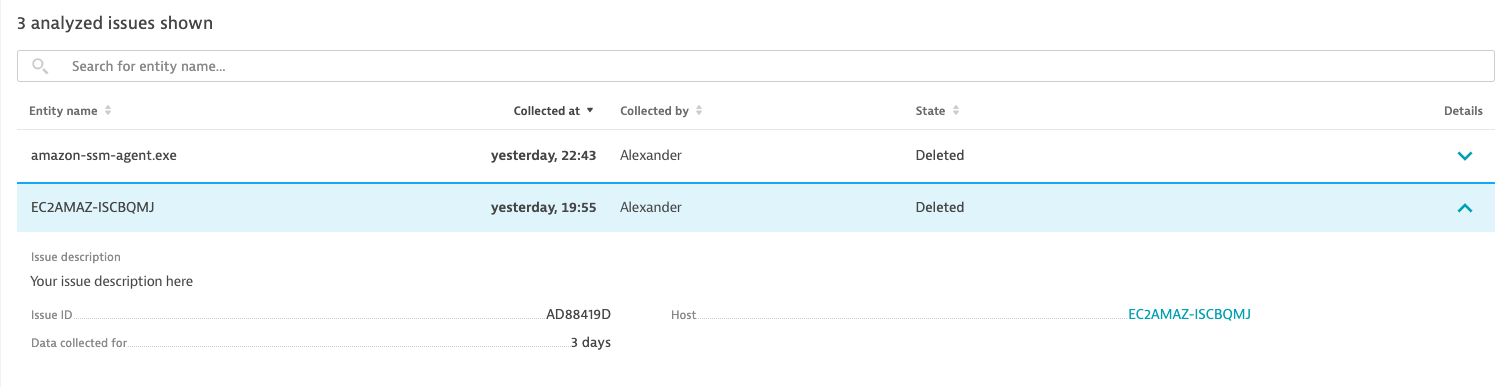Click the sort arrows beside Entity name
The image size is (1511, 387).
pos(108,111)
